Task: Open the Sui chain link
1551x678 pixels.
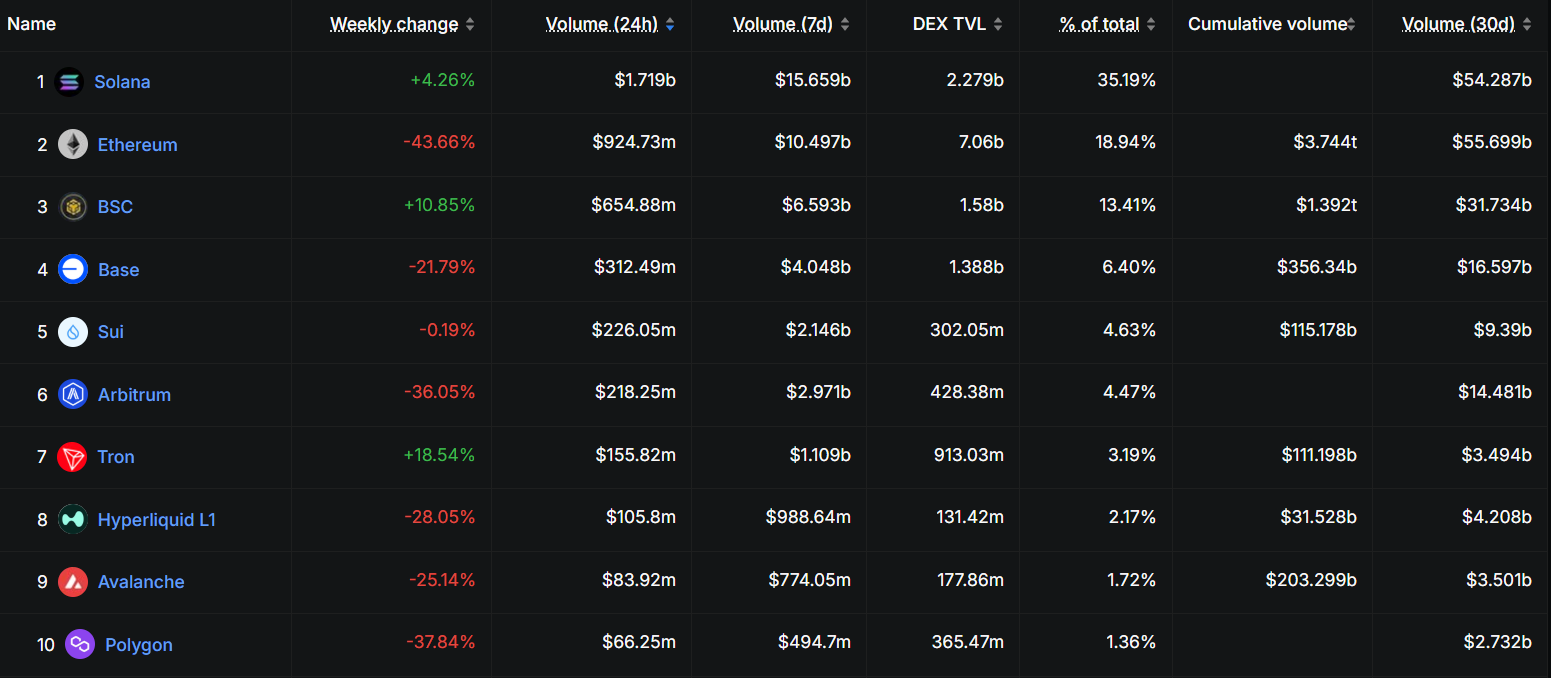Action: tap(111, 332)
